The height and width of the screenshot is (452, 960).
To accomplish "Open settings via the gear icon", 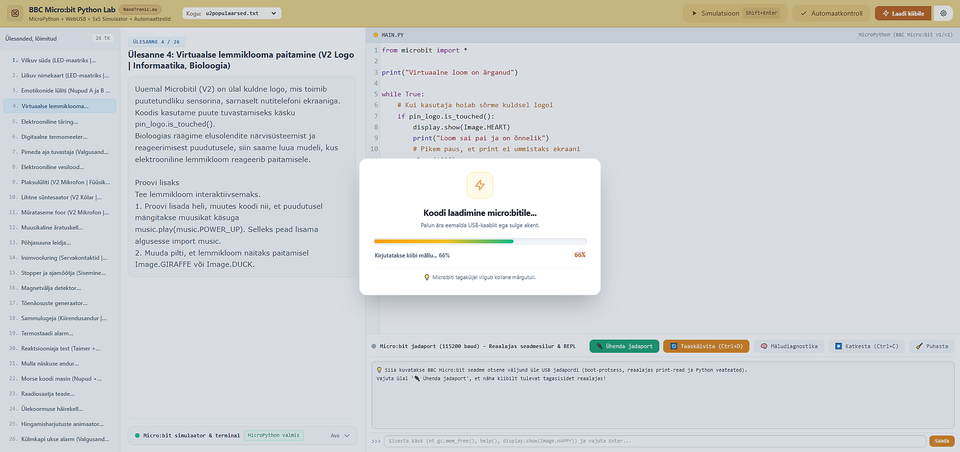I will pos(943,13).
